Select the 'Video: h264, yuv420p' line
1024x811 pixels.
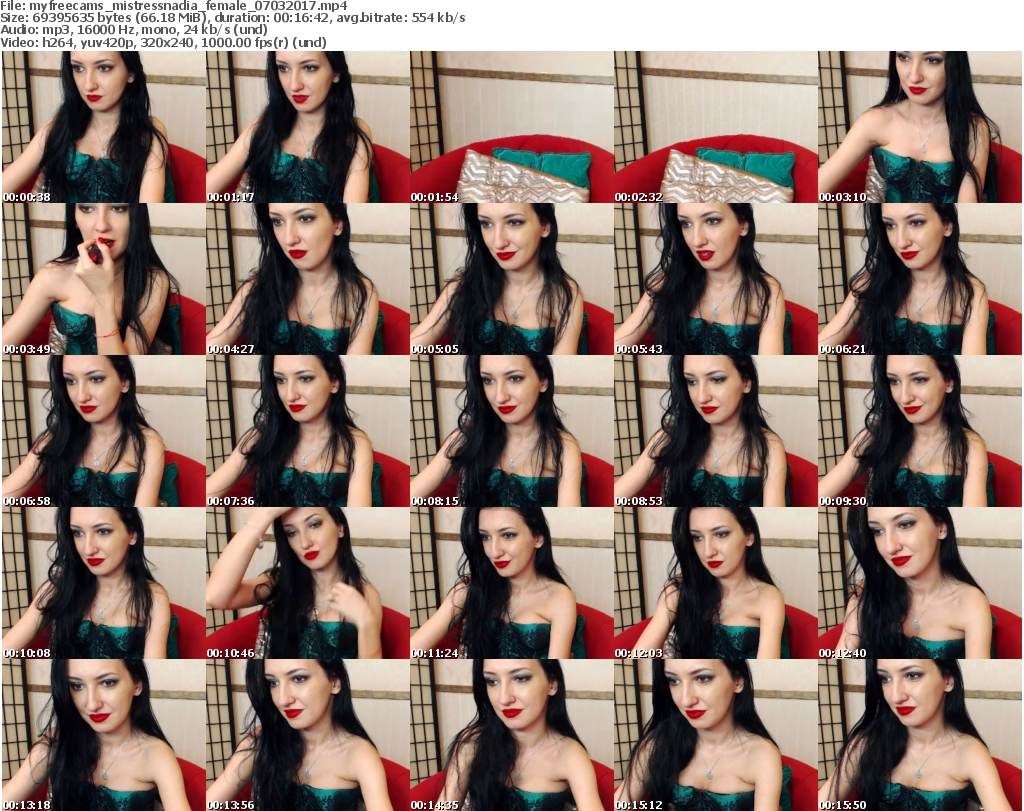163,42
